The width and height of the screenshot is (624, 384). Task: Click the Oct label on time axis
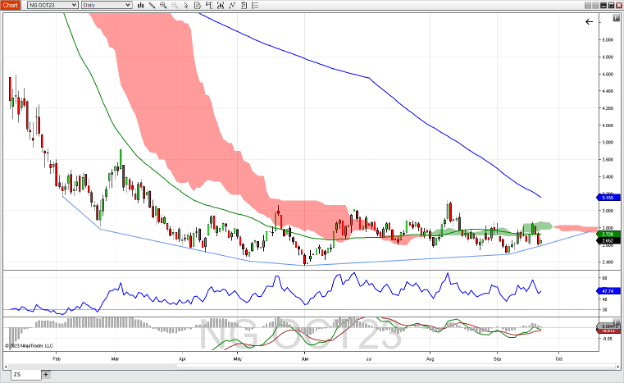click(x=559, y=359)
